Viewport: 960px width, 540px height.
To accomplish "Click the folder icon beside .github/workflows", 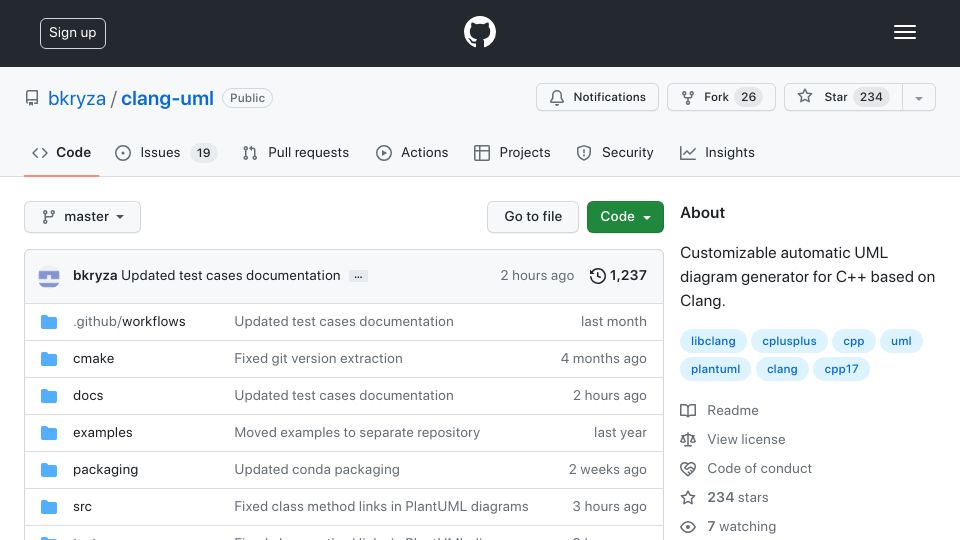I will [x=49, y=322].
